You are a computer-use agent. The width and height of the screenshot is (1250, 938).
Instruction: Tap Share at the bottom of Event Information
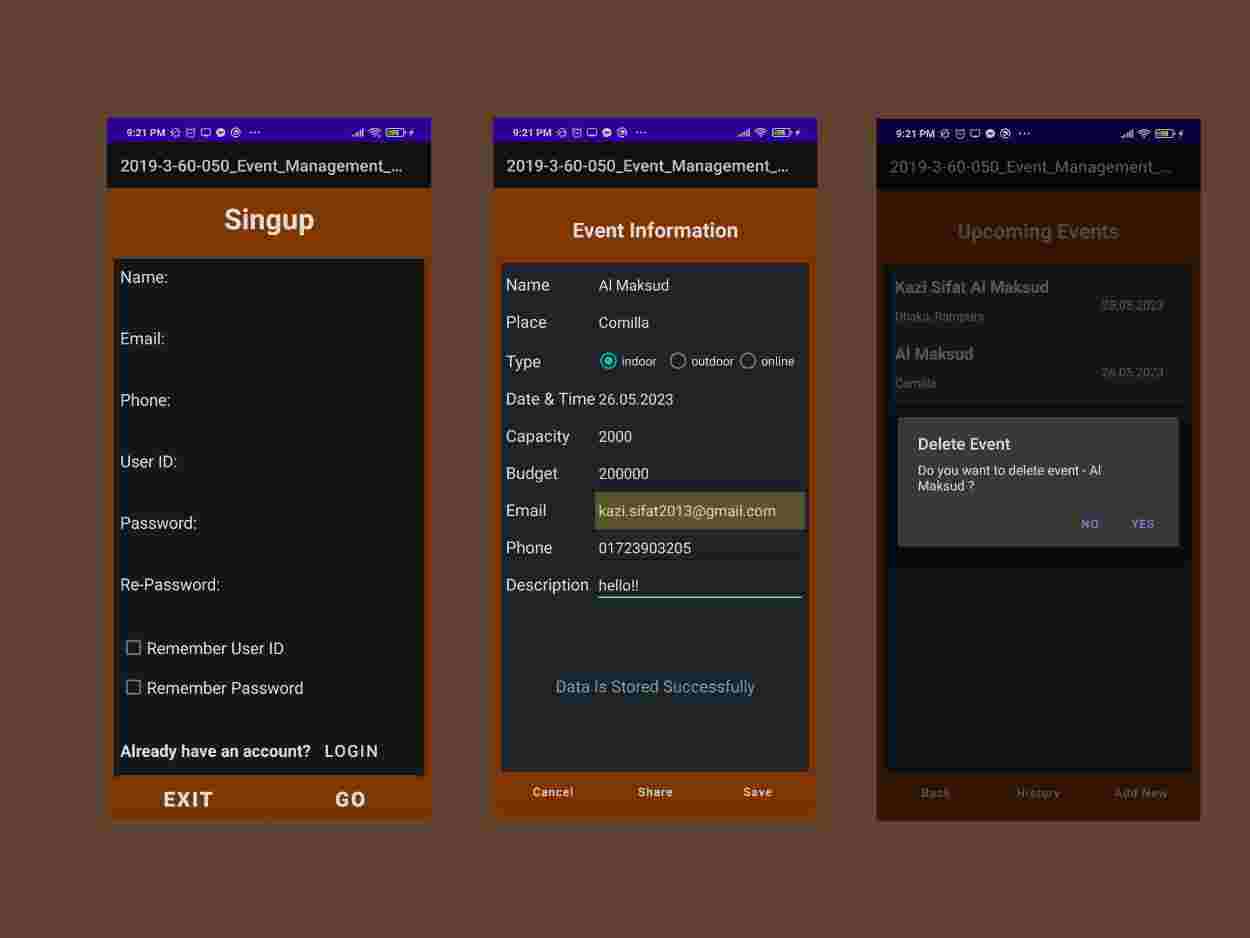click(655, 792)
